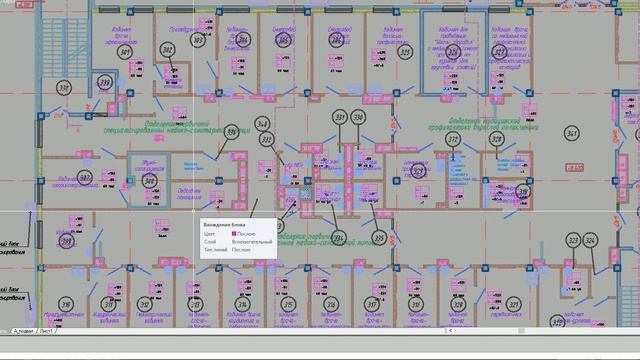Open the А_подвал layout tab
This screenshot has height=360, width=640.
click(24, 331)
